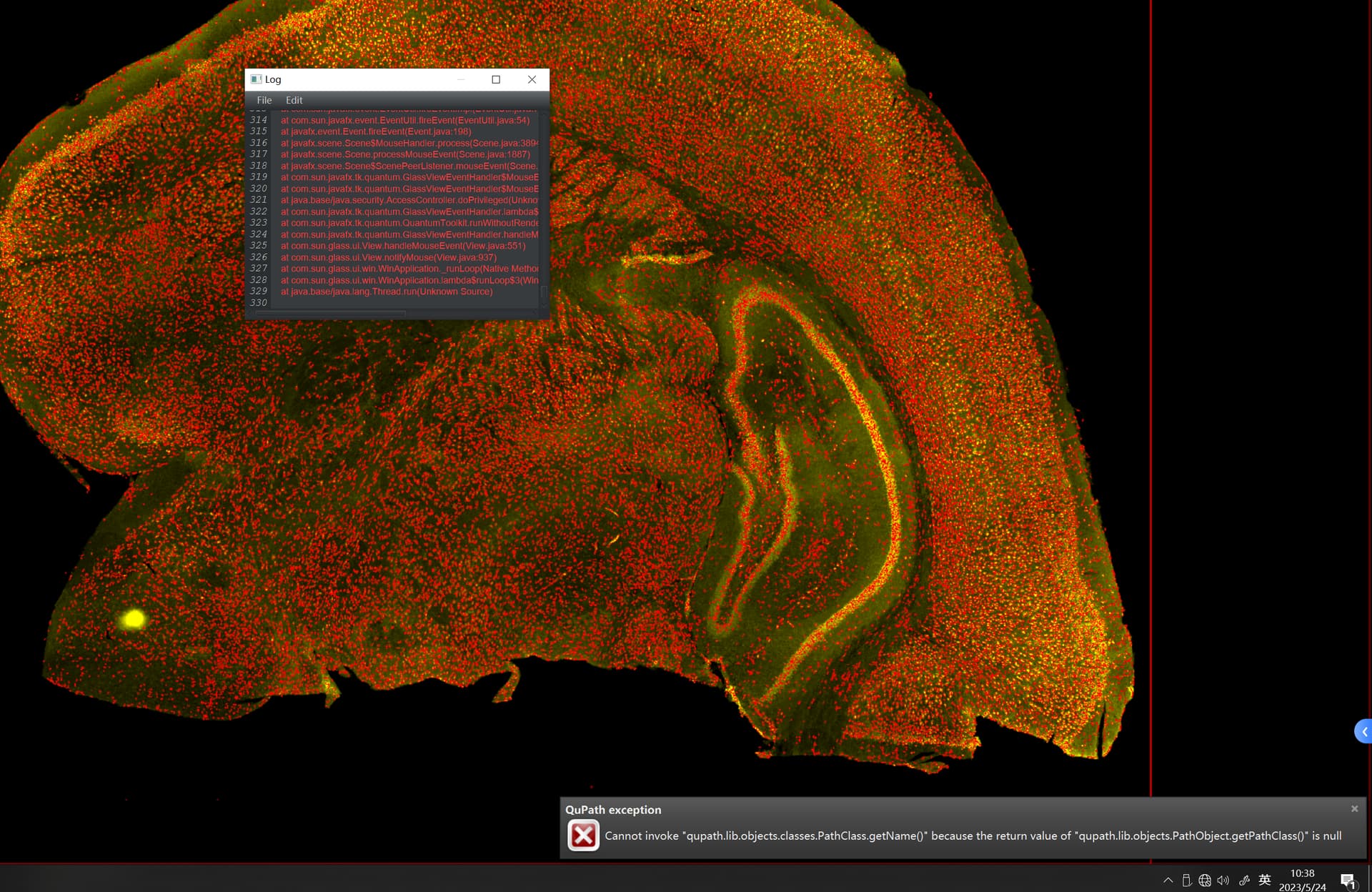Maximize the Log window
The width and height of the screenshot is (1372, 892).
496,79
